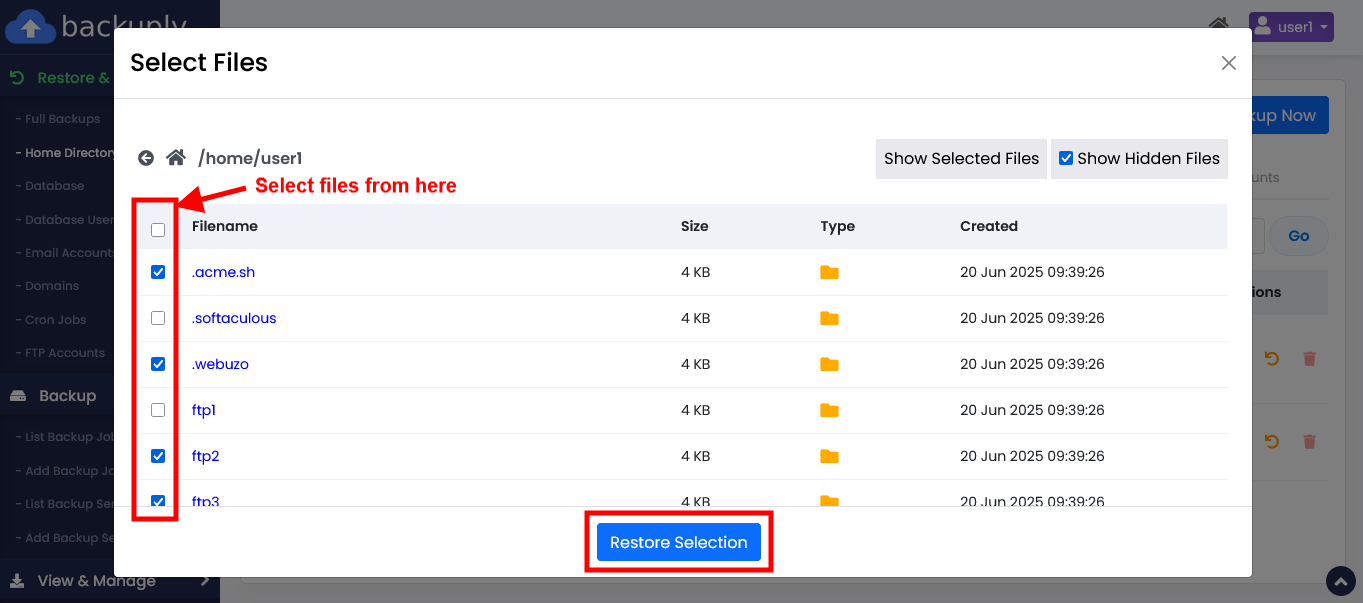Click the back arrow icon beside the path
The image size is (1363, 603).
pyautogui.click(x=146, y=158)
